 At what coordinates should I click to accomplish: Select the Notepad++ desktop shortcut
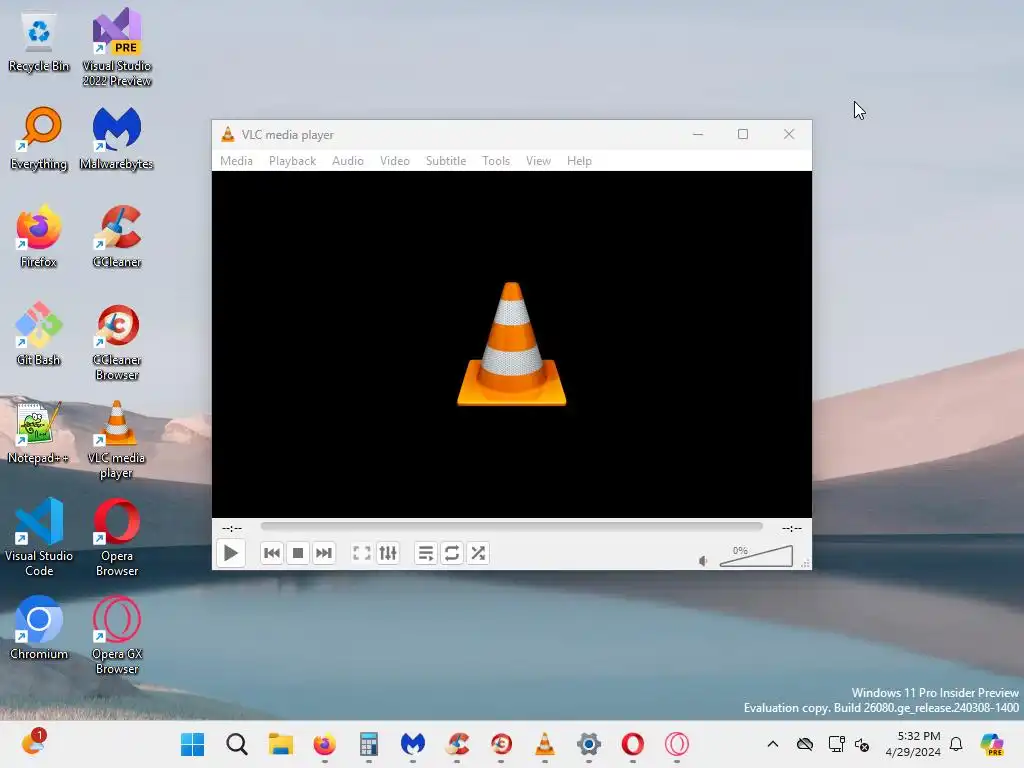39,432
